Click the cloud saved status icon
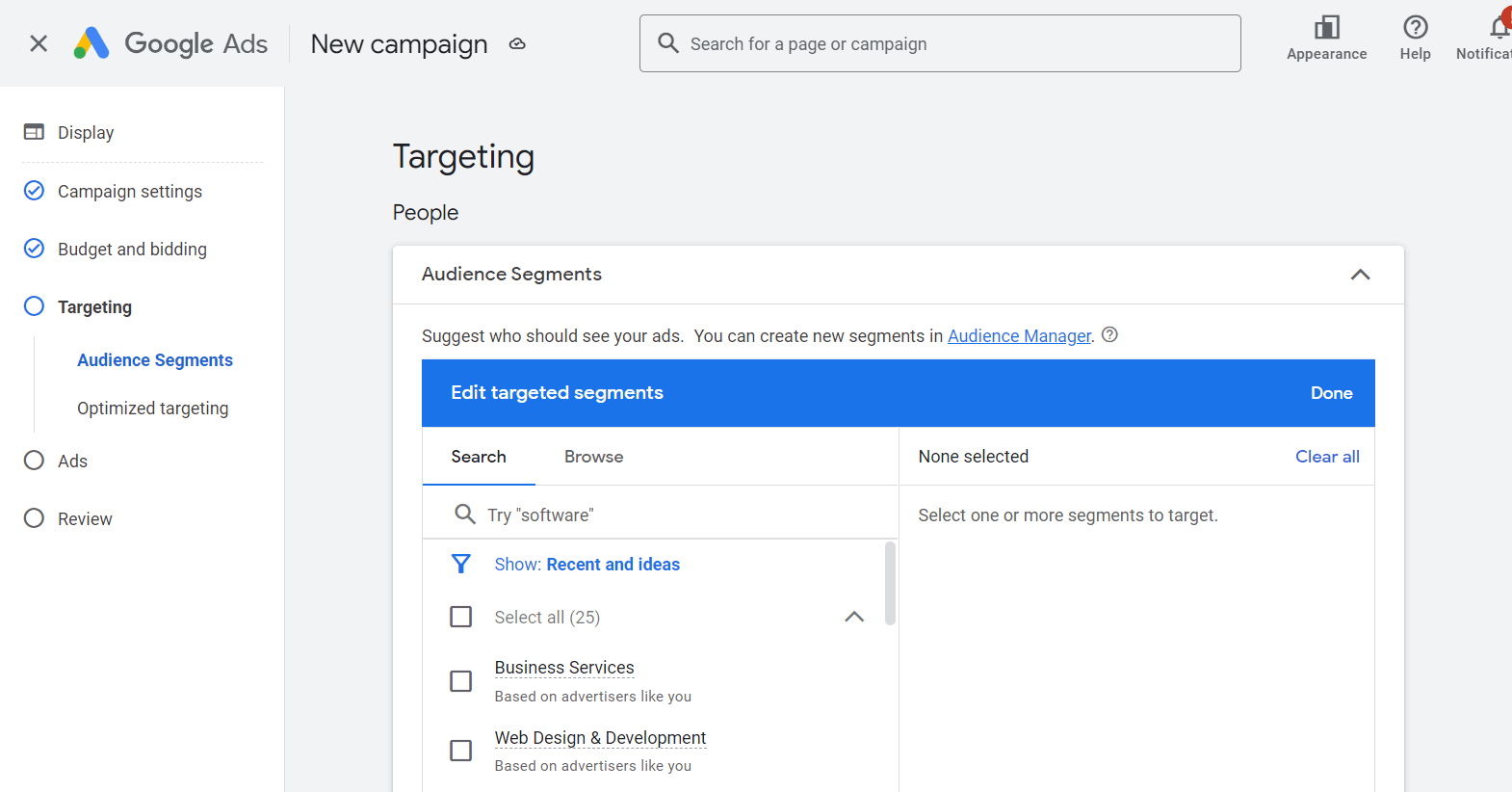Image resolution: width=1512 pixels, height=792 pixels. pyautogui.click(x=517, y=43)
